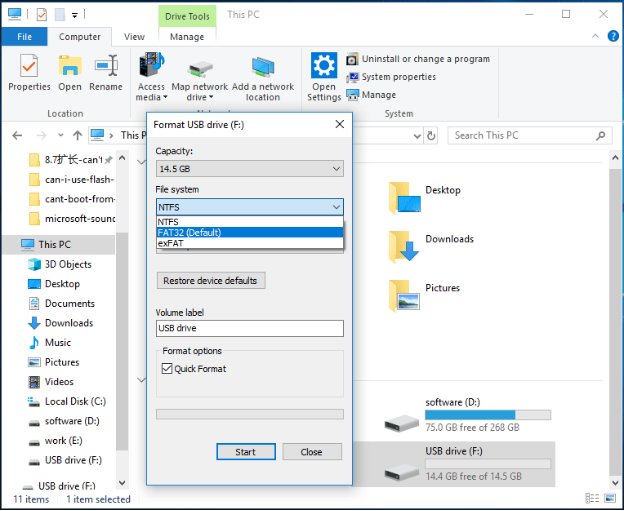Click the Downloads folder icon in content

click(404, 246)
